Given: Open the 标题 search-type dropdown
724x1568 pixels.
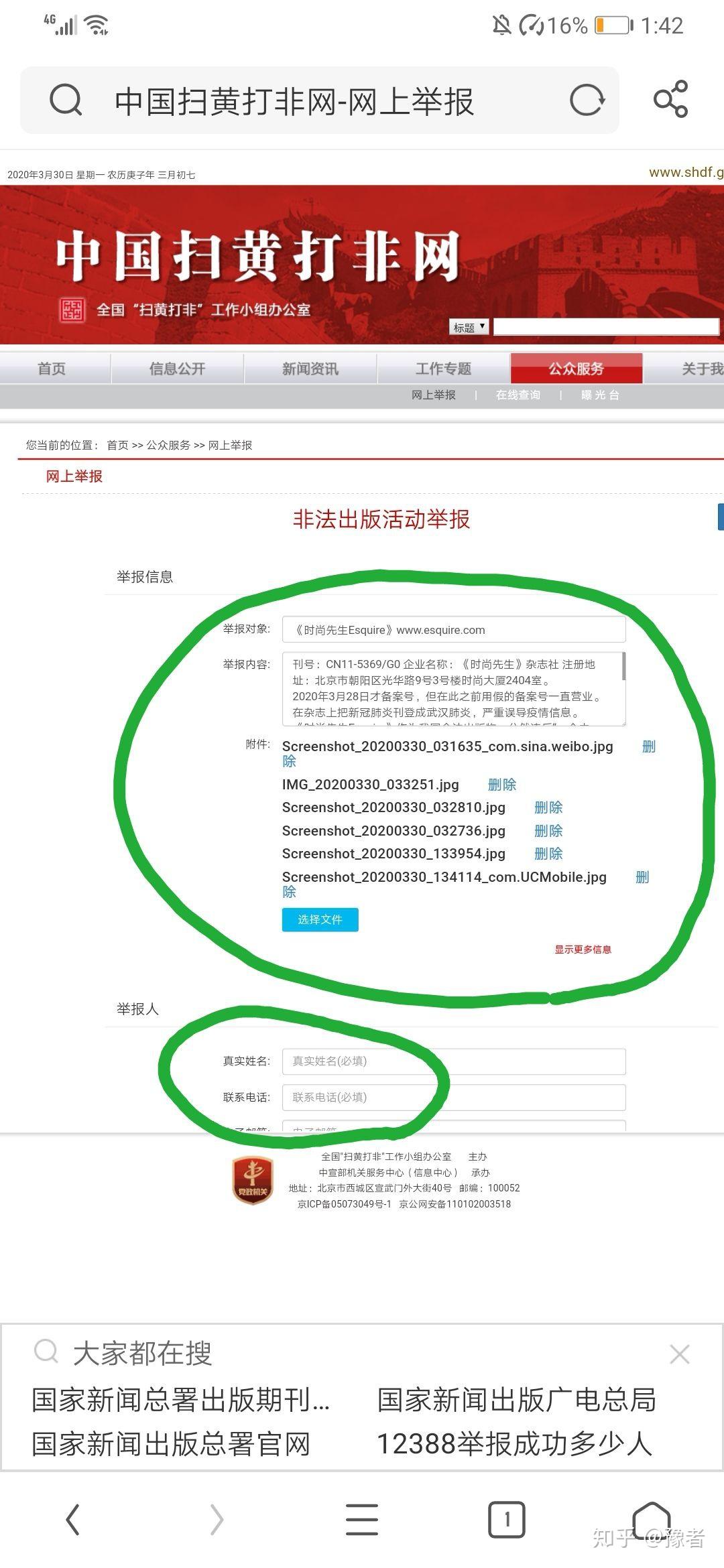Looking at the screenshot, I should tap(469, 327).
